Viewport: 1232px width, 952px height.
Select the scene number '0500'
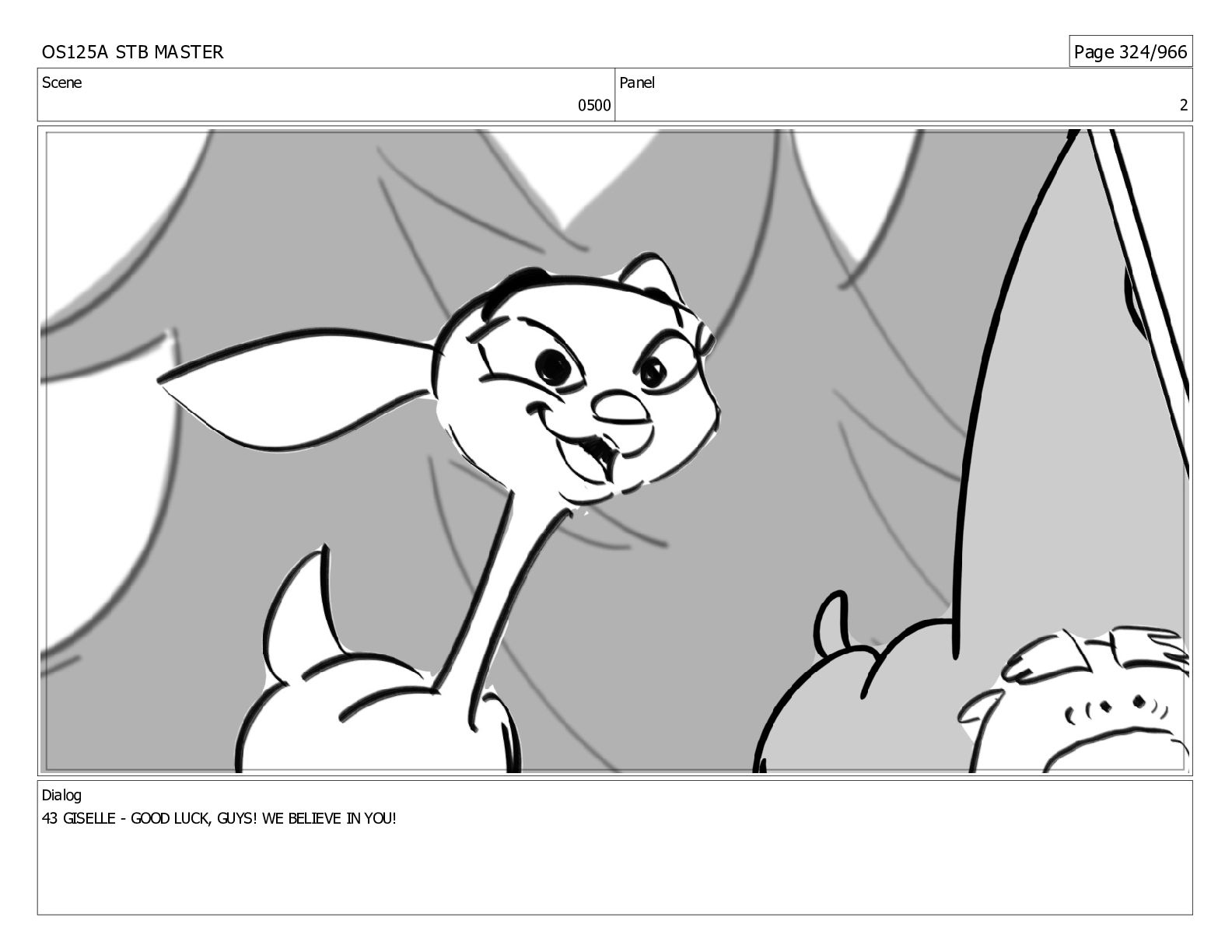594,106
